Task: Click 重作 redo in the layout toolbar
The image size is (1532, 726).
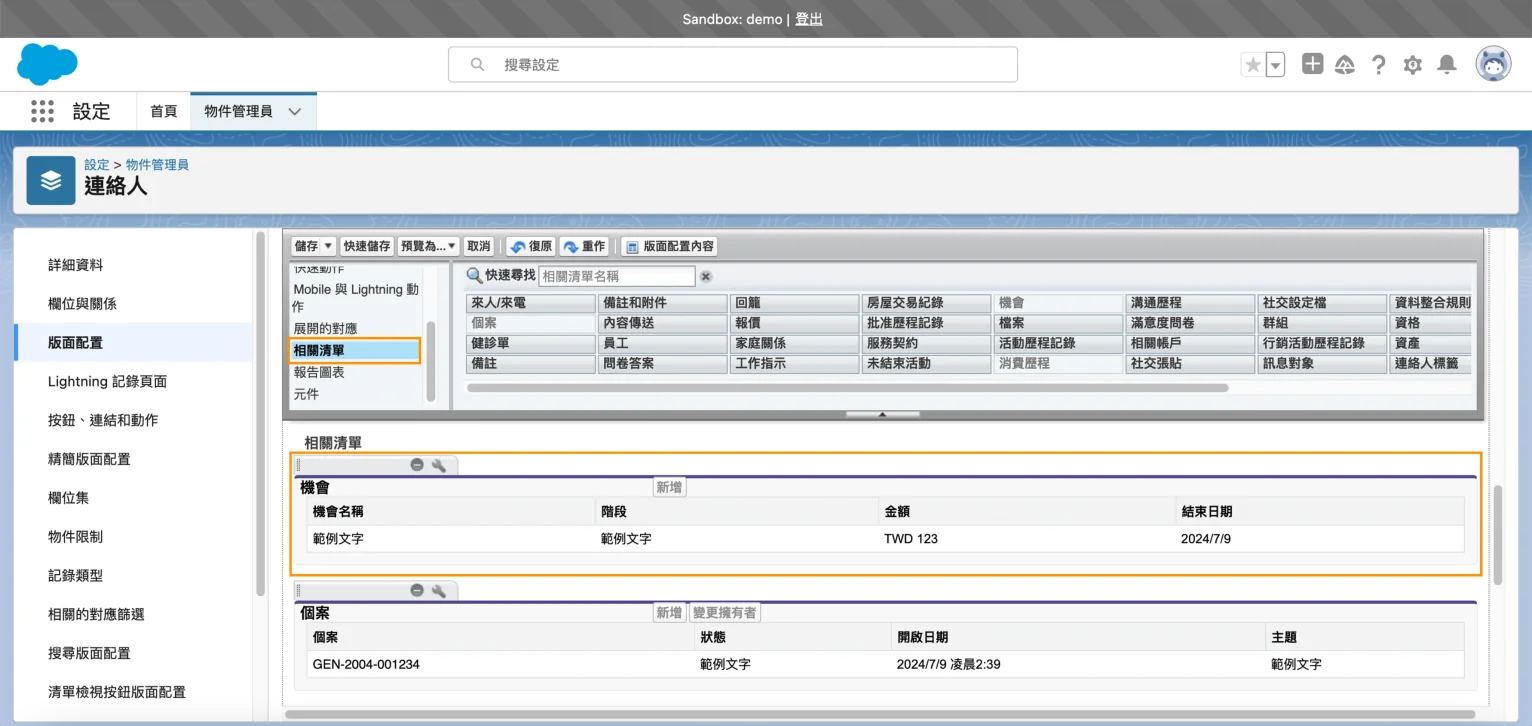Action: click(584, 246)
